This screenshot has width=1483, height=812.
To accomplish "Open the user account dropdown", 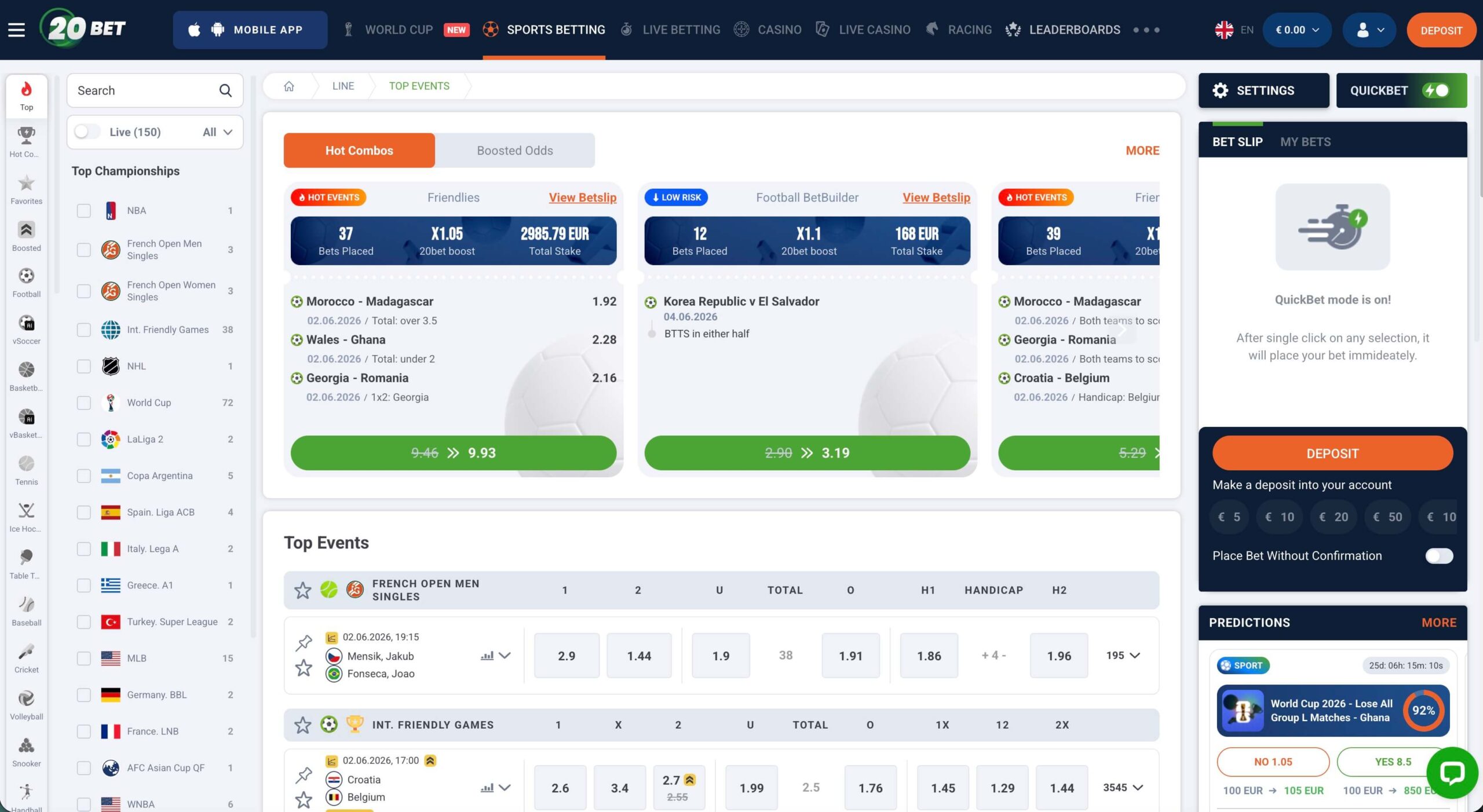I will (x=1369, y=30).
